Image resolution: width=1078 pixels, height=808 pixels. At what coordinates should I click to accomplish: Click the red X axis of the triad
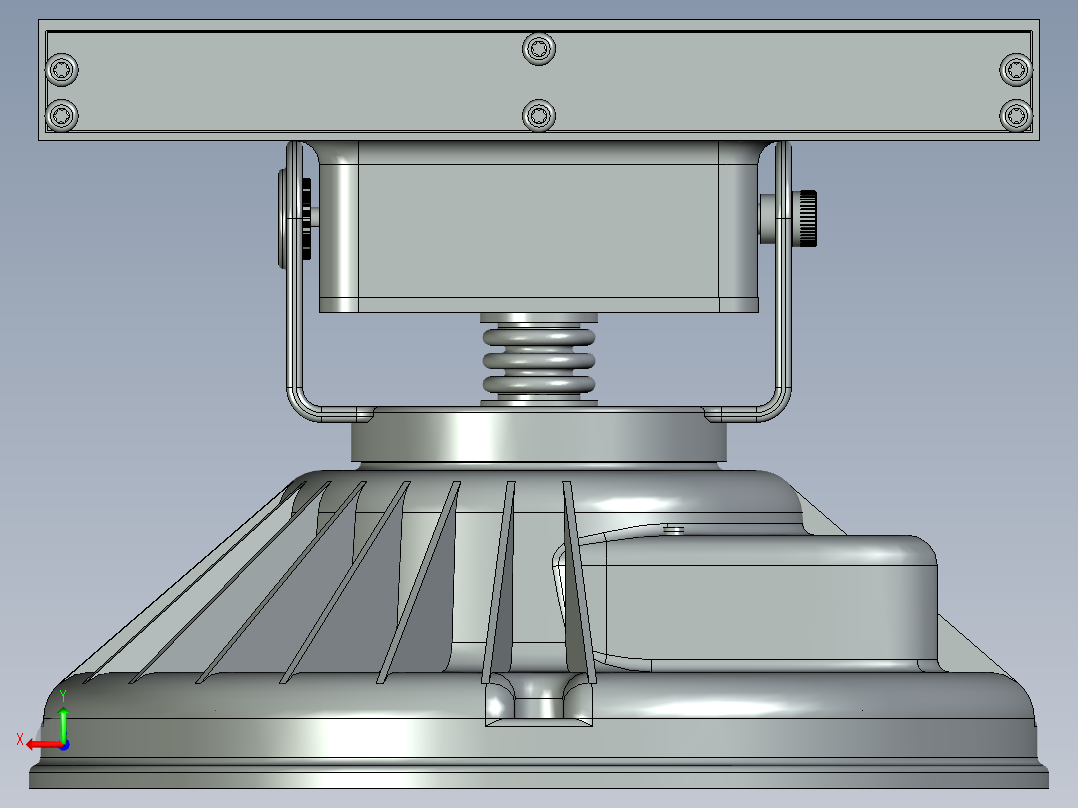(43, 745)
